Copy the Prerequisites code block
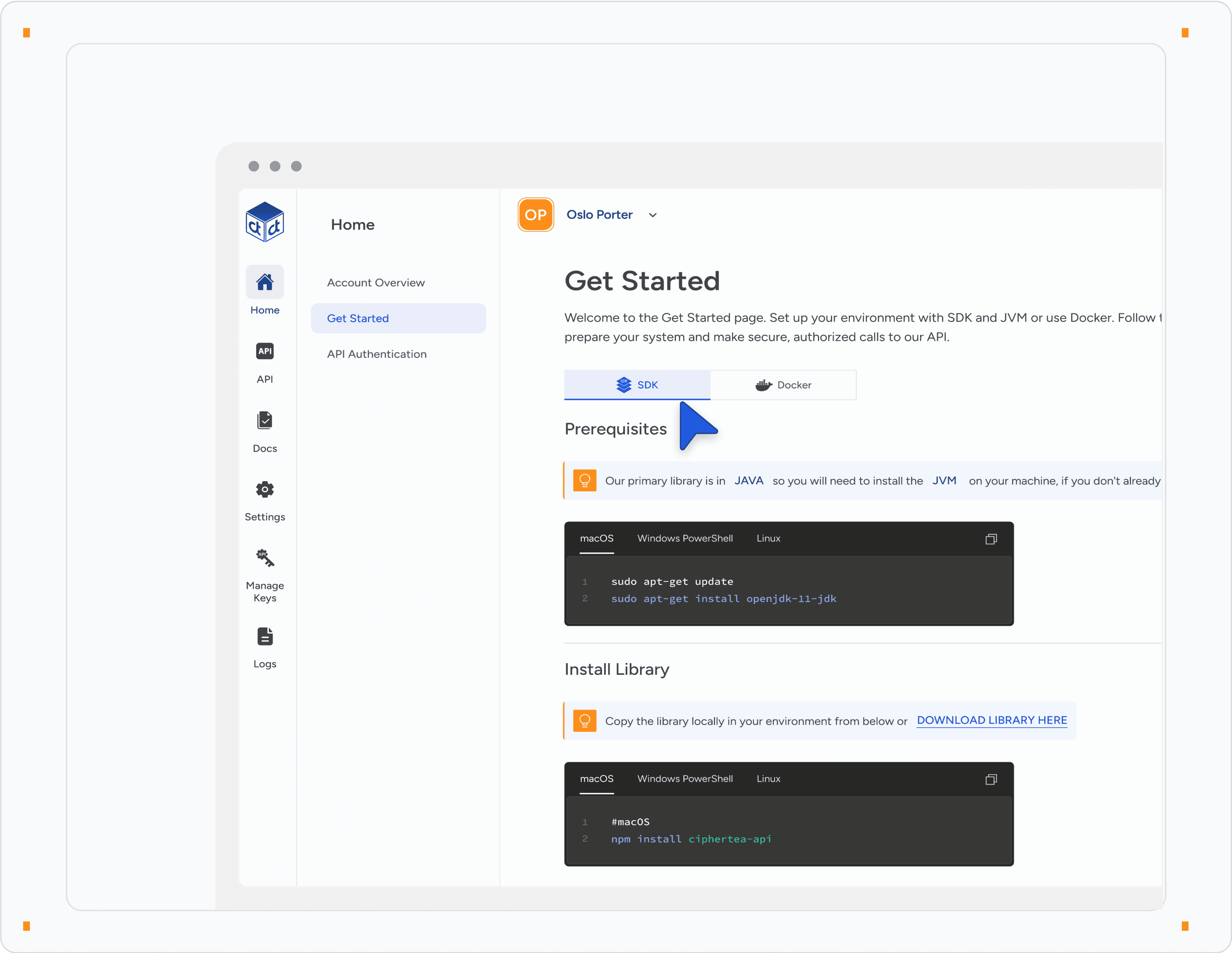Screen dimensions: 1232x953 pos(991,539)
